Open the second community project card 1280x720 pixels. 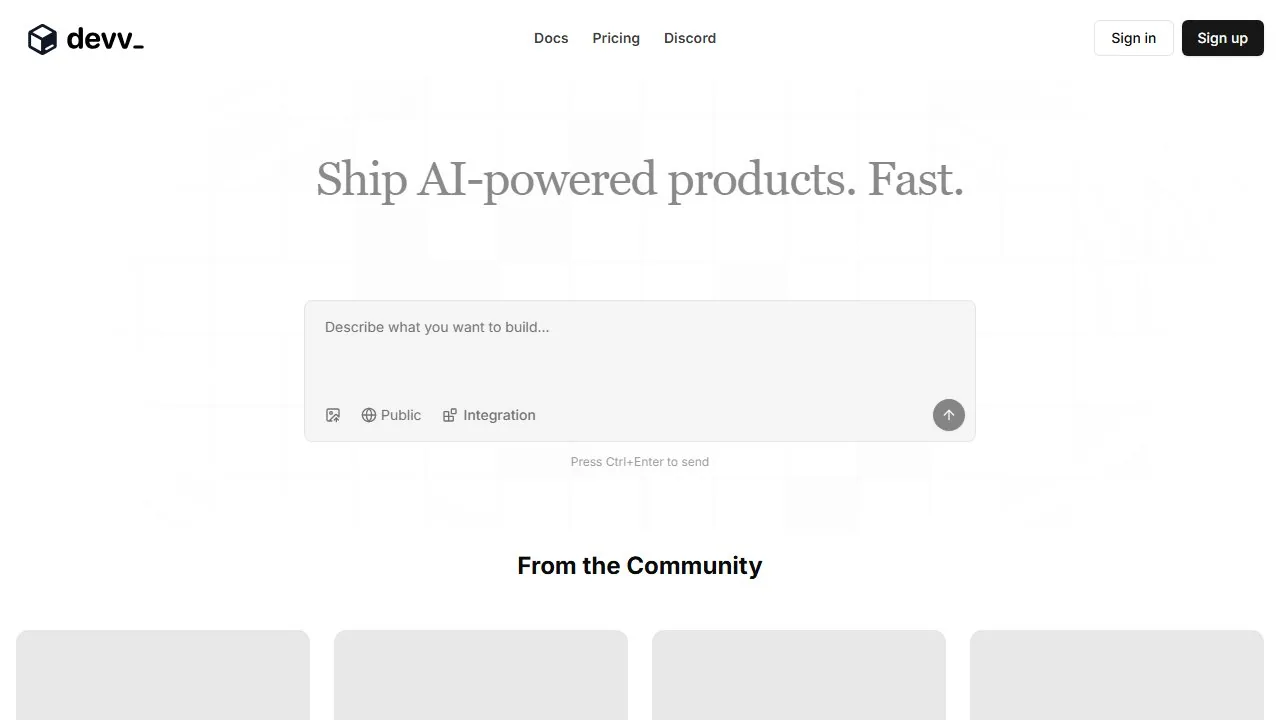pyautogui.click(x=481, y=675)
